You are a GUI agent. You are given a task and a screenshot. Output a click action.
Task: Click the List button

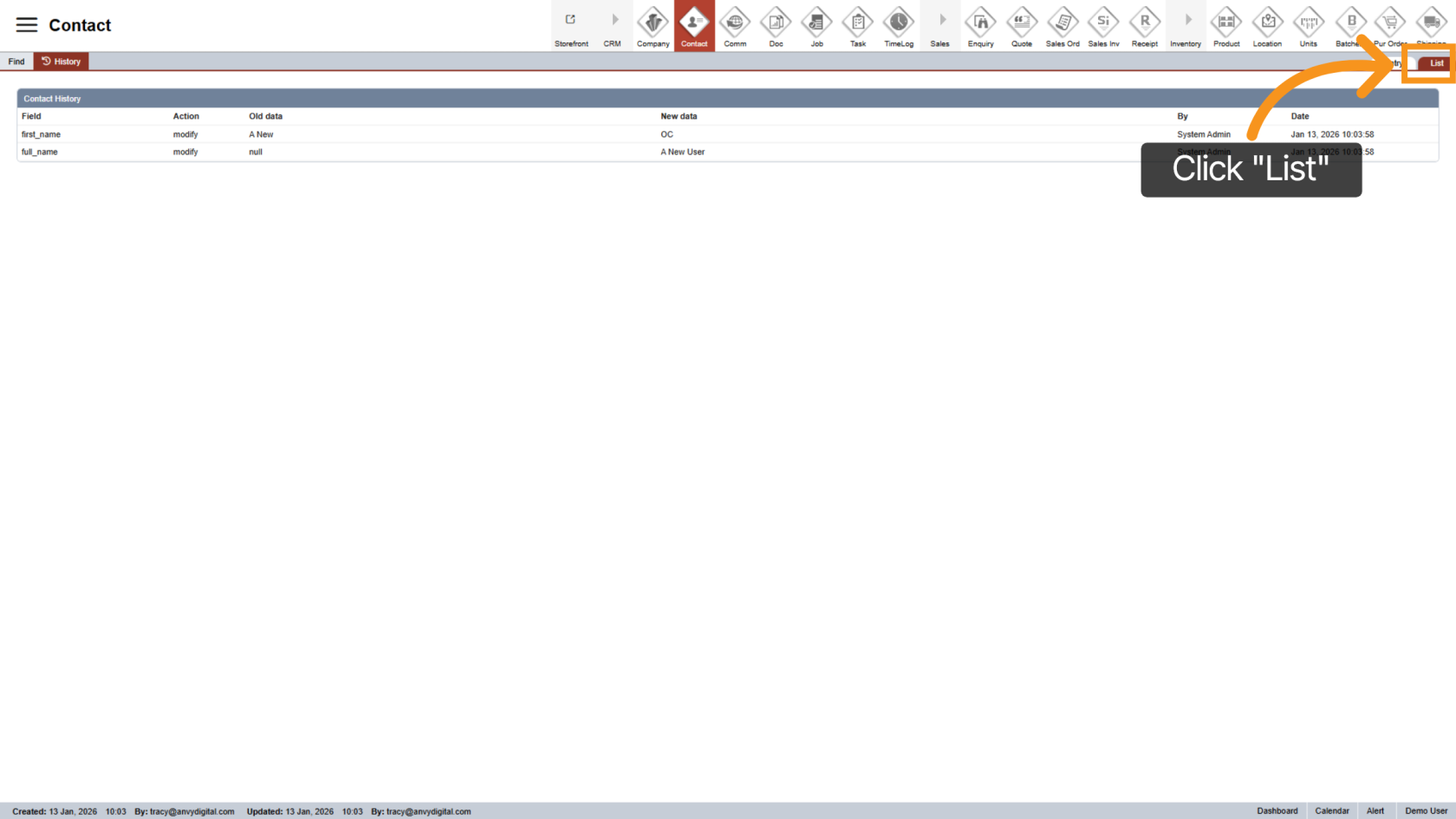click(1436, 62)
